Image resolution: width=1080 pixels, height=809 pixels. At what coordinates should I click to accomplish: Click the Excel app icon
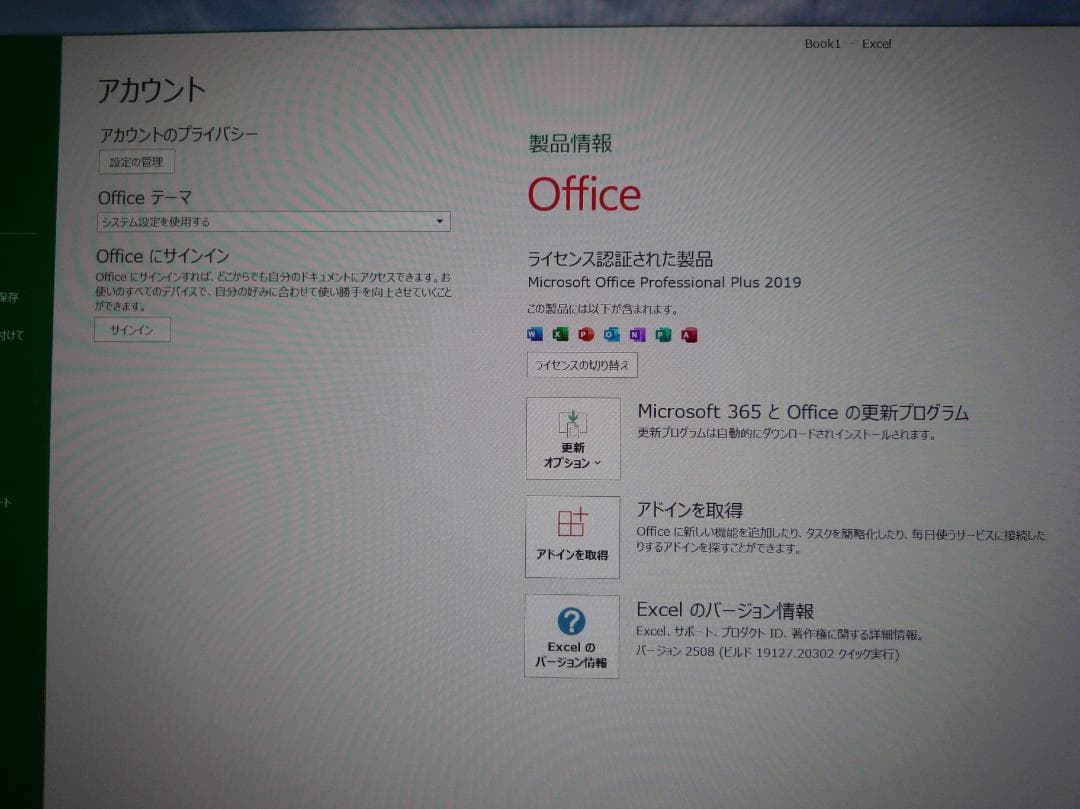point(560,334)
